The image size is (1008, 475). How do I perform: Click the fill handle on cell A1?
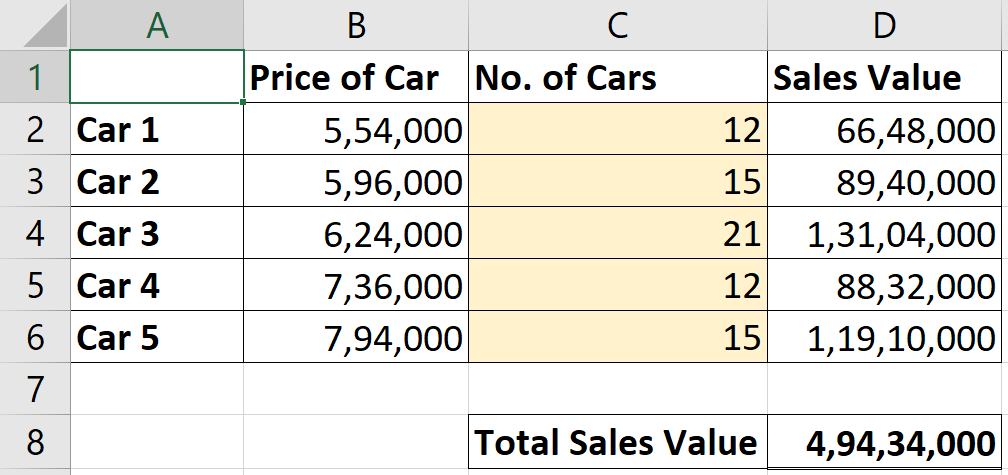coord(243,102)
